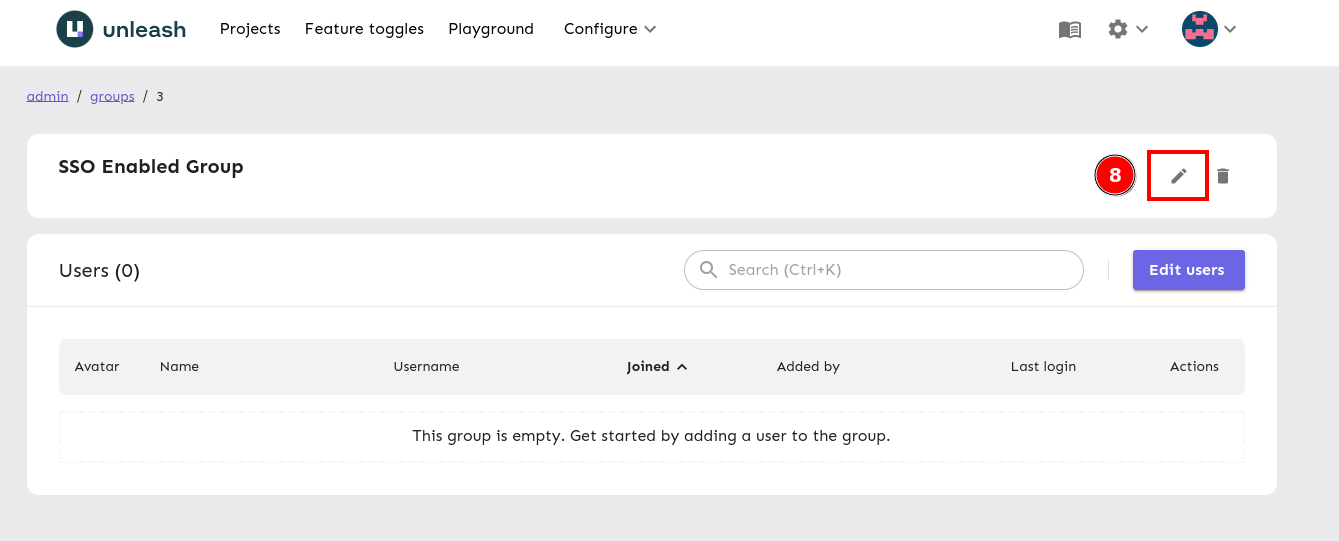Expand the chevron next to user avatar
The image size is (1339, 541).
pyautogui.click(x=1231, y=30)
